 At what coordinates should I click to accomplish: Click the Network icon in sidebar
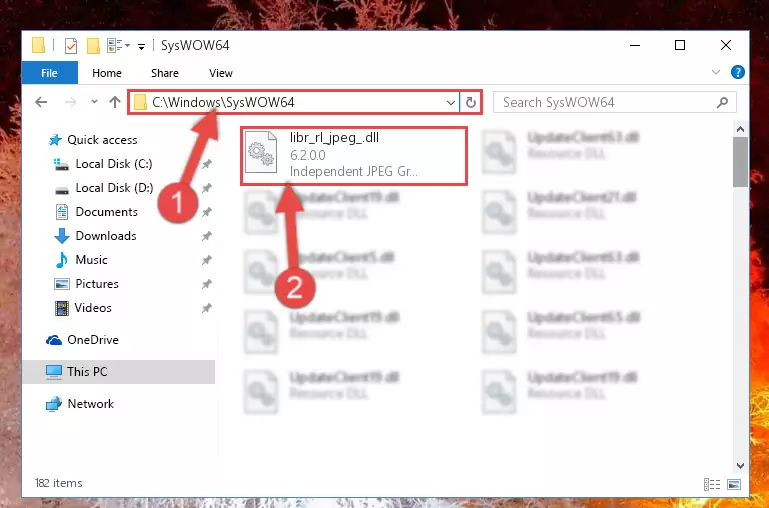click(53, 404)
